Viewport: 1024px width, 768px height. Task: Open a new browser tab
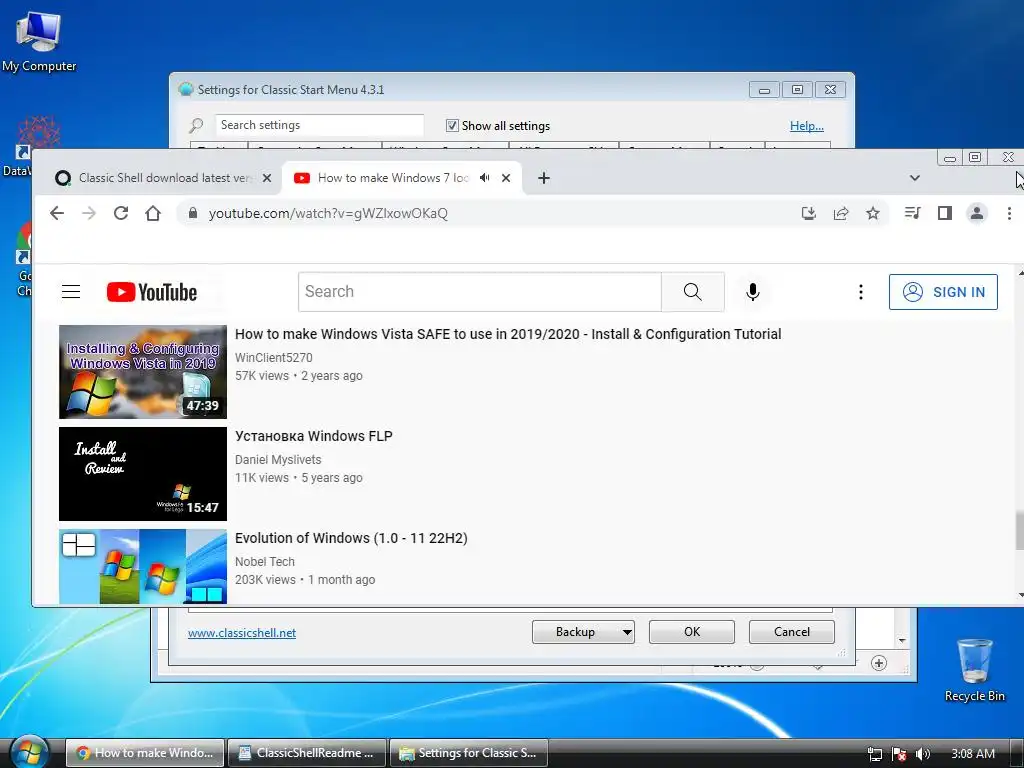tap(543, 178)
